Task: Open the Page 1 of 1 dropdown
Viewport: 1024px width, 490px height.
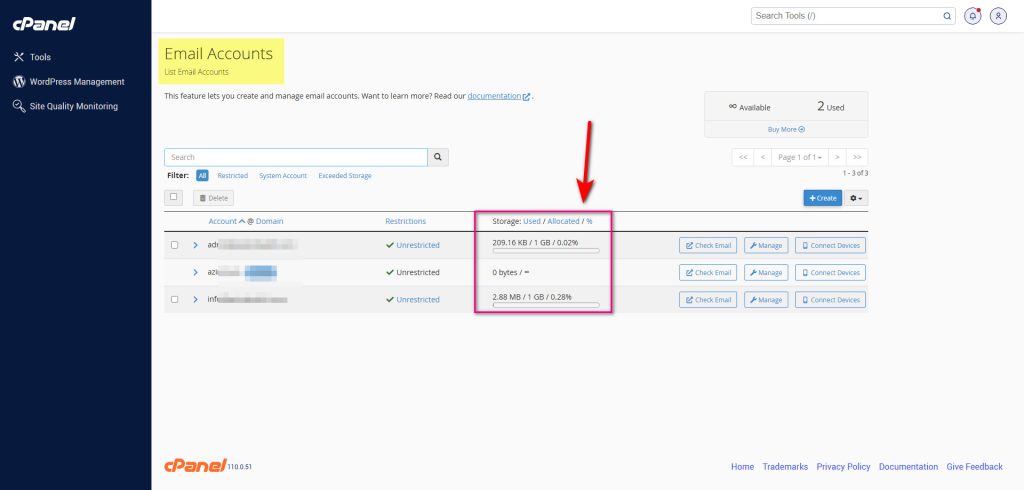Action: (800, 157)
